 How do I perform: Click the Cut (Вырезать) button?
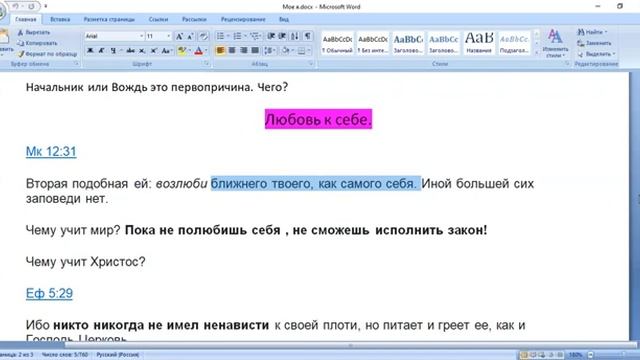[34, 32]
